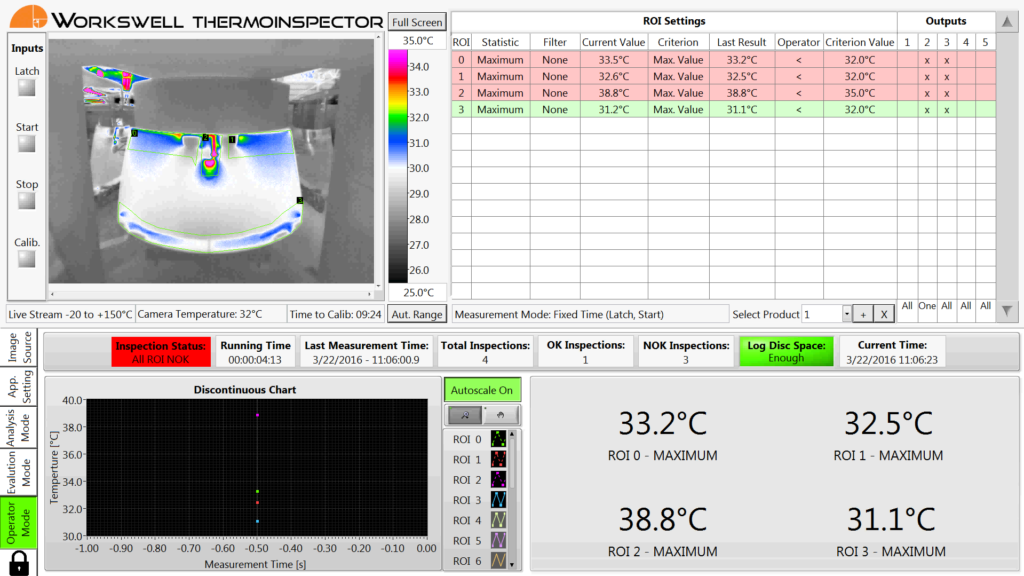
Task: Click Inspection Status All ROI NOK
Action: pos(161,352)
